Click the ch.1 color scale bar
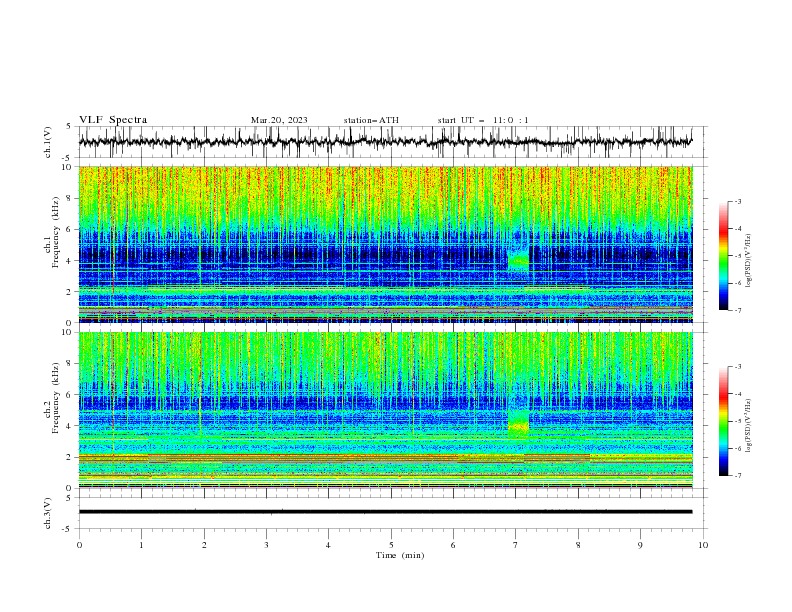 click(723, 256)
